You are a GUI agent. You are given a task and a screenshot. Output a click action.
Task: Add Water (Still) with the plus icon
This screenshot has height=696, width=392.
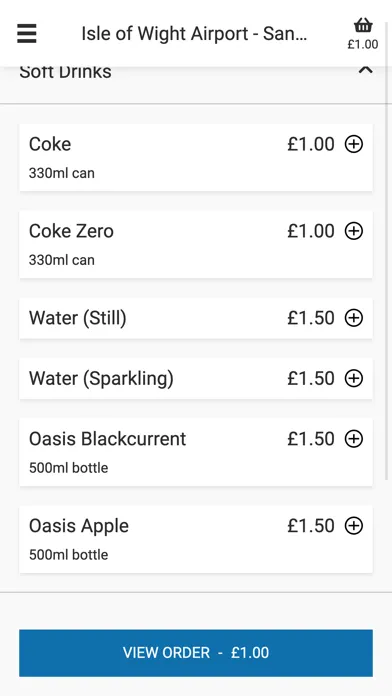point(354,318)
